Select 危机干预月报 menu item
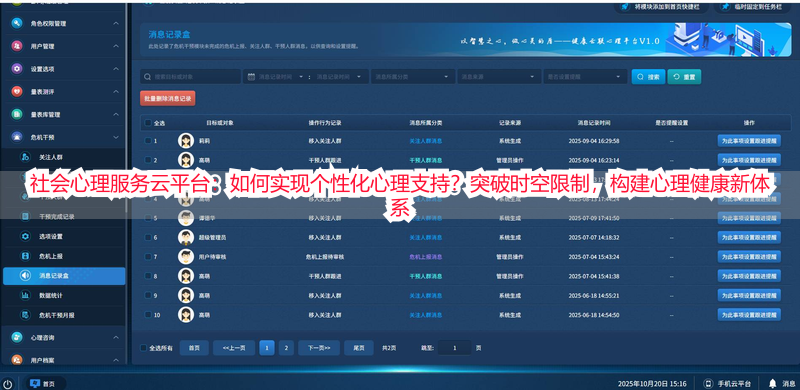Screen dimensions: 800x390 (x=64, y=315)
